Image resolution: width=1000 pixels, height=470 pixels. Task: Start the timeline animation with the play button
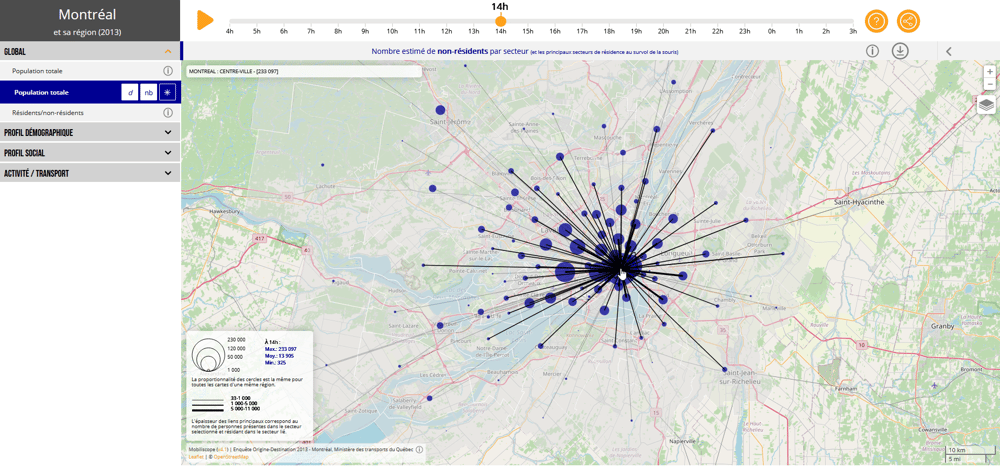pyautogui.click(x=205, y=20)
